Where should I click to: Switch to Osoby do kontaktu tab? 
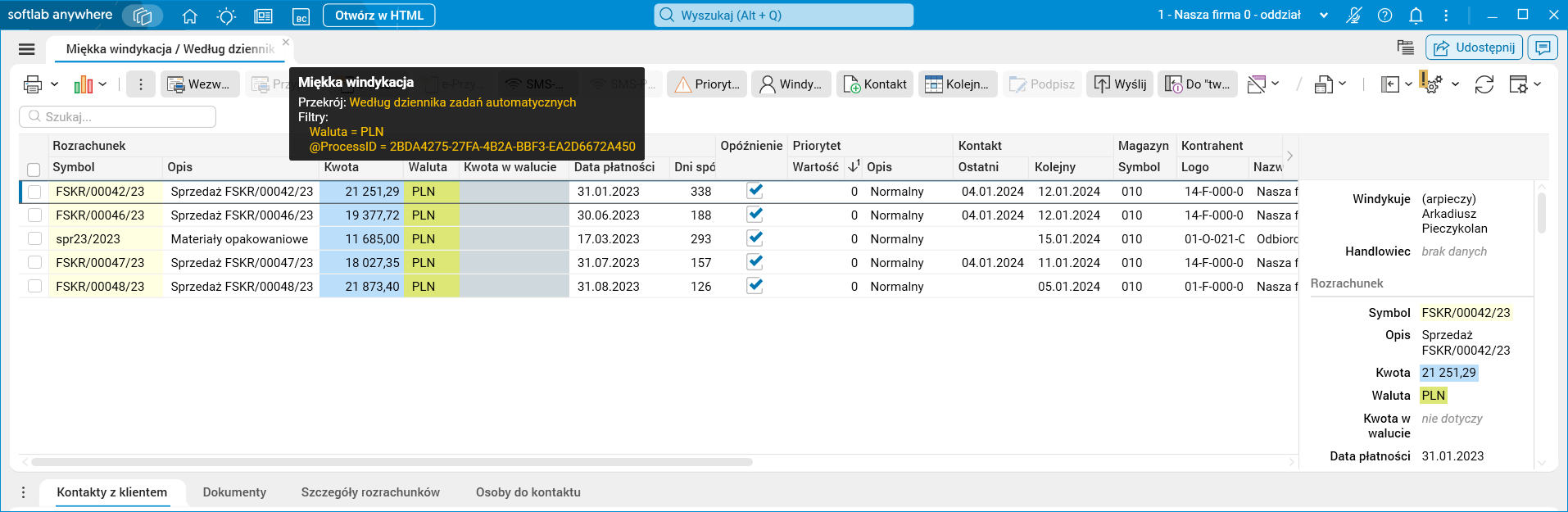(x=528, y=492)
